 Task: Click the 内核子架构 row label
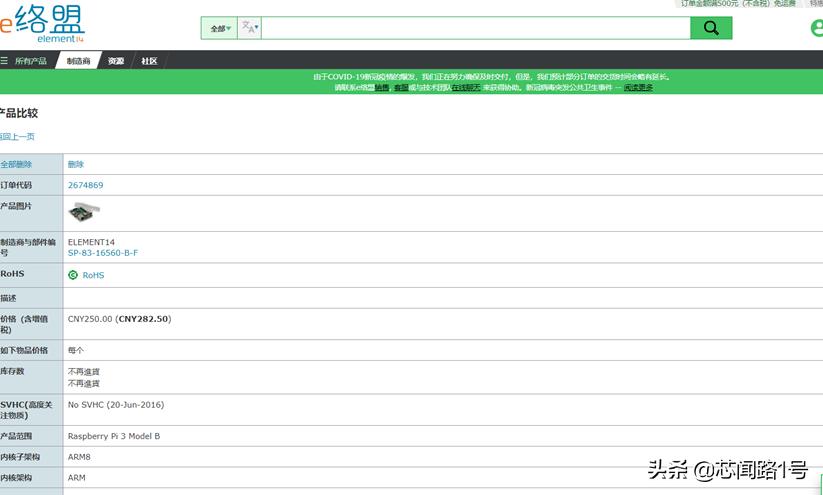click(x=20, y=457)
